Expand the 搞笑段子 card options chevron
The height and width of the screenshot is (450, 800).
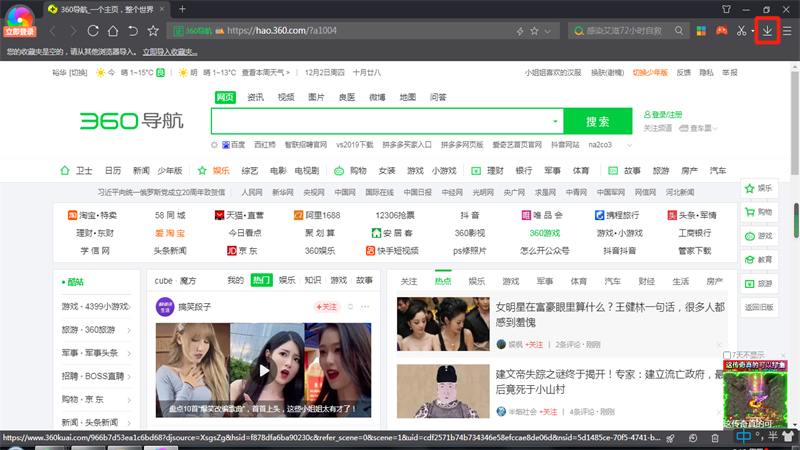click(x=351, y=307)
